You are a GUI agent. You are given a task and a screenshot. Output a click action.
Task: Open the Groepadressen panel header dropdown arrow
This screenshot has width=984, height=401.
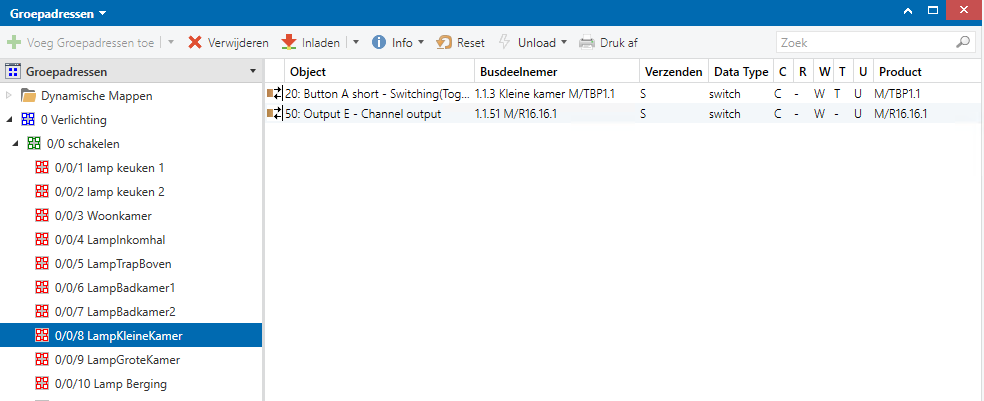252,72
